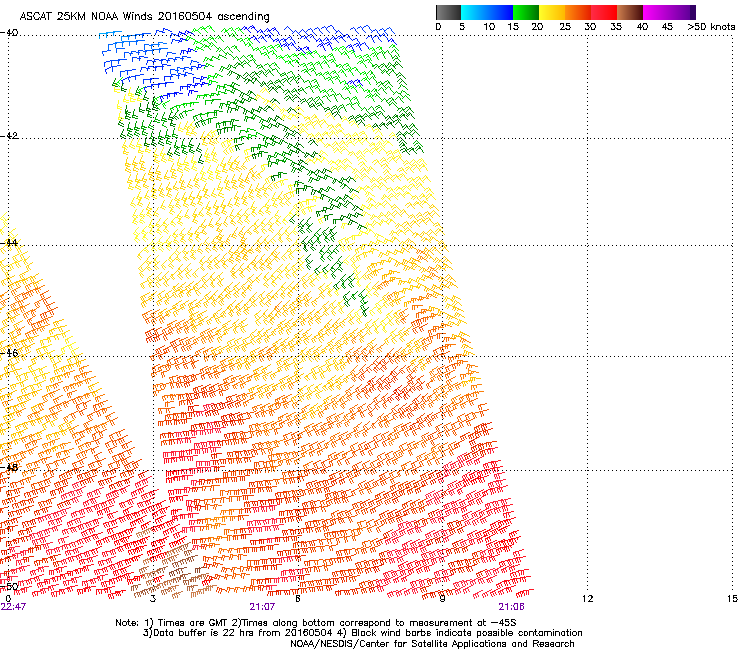Click the latitude label '-42'

tap(9, 135)
